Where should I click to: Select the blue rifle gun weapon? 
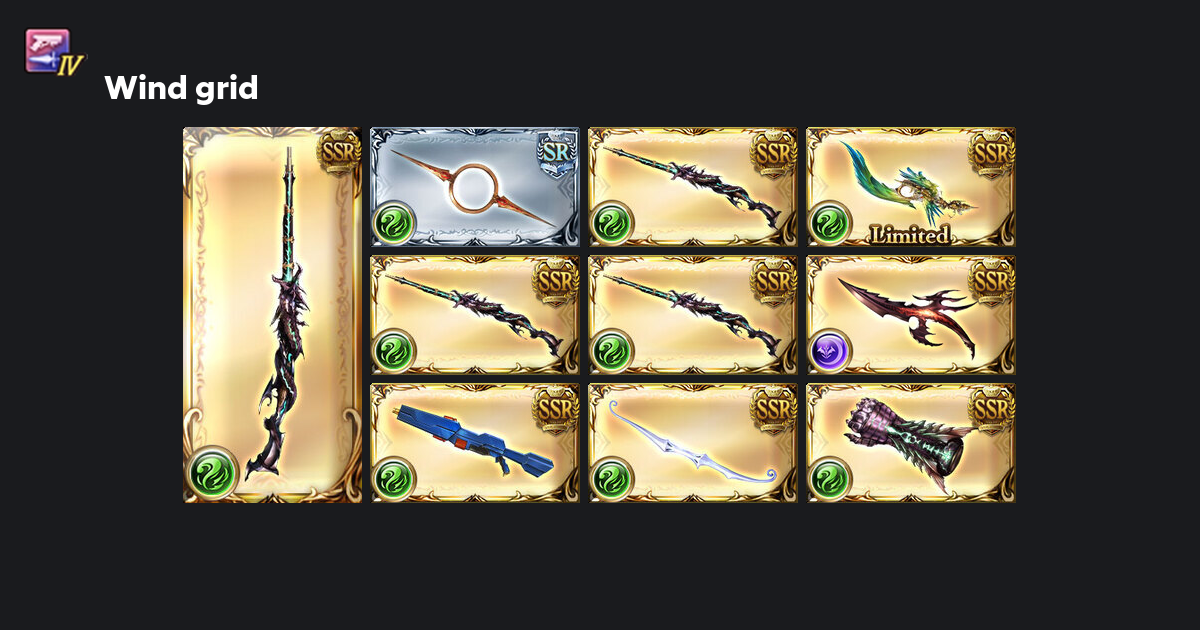pos(475,443)
